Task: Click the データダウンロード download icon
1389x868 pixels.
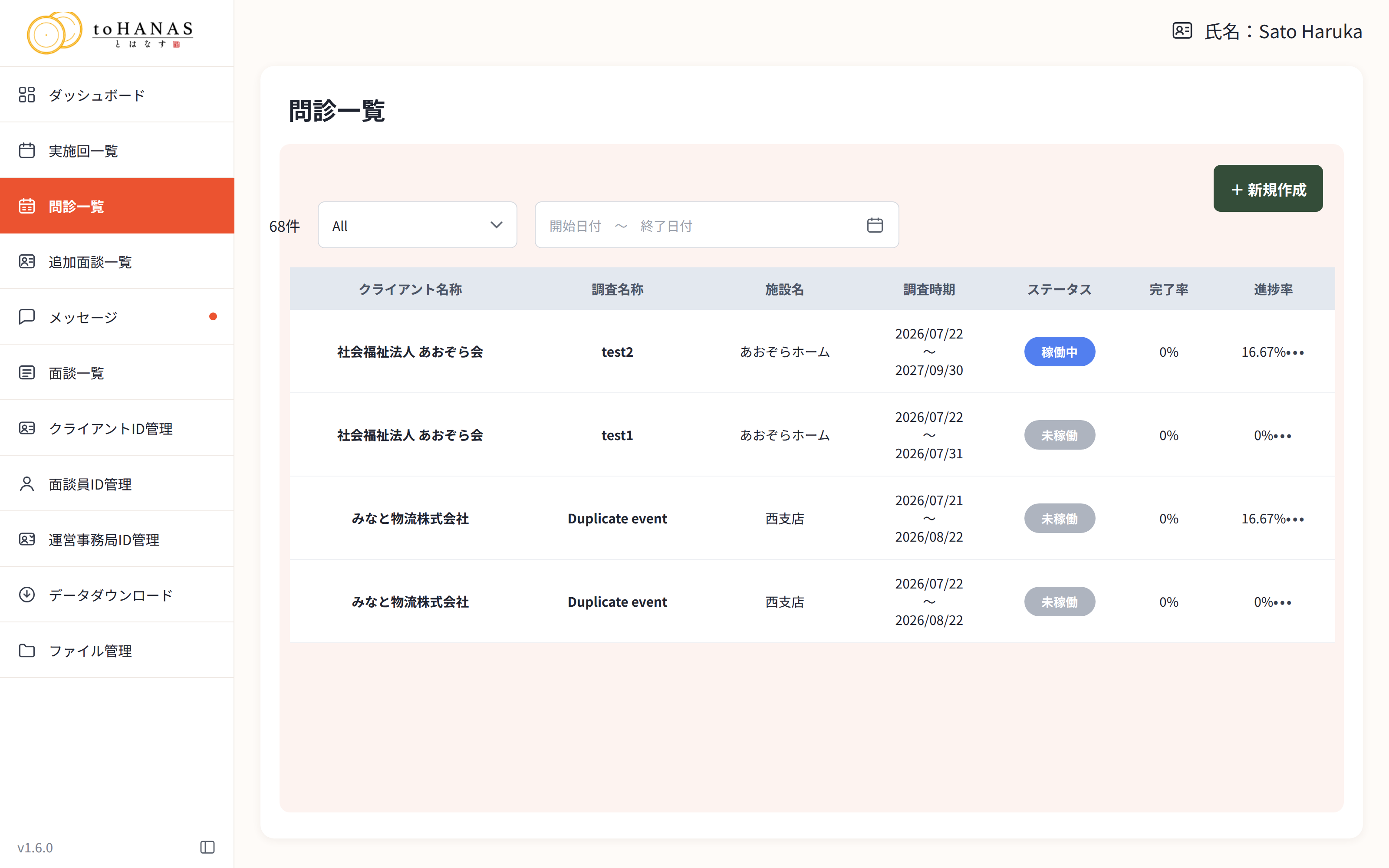Action: [x=27, y=595]
